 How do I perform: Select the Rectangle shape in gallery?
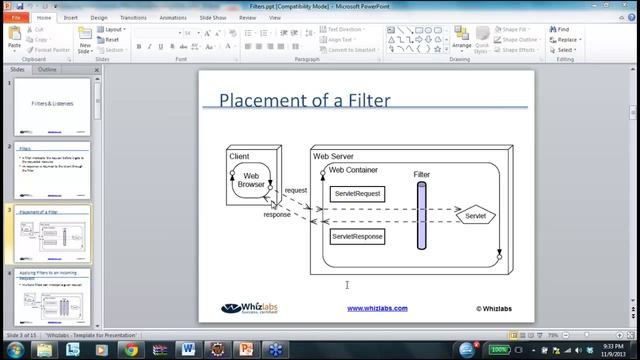tap(419, 30)
